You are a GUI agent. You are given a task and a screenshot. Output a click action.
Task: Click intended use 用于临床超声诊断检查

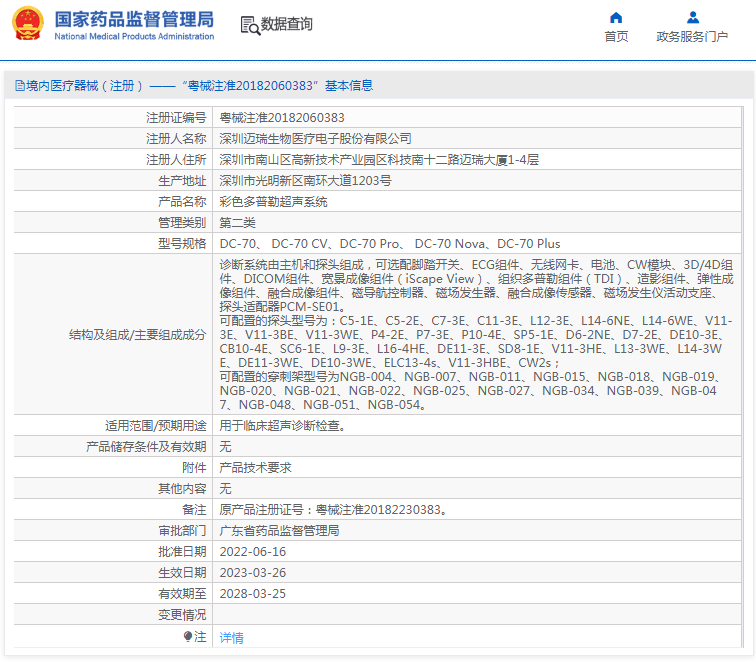pos(283,426)
